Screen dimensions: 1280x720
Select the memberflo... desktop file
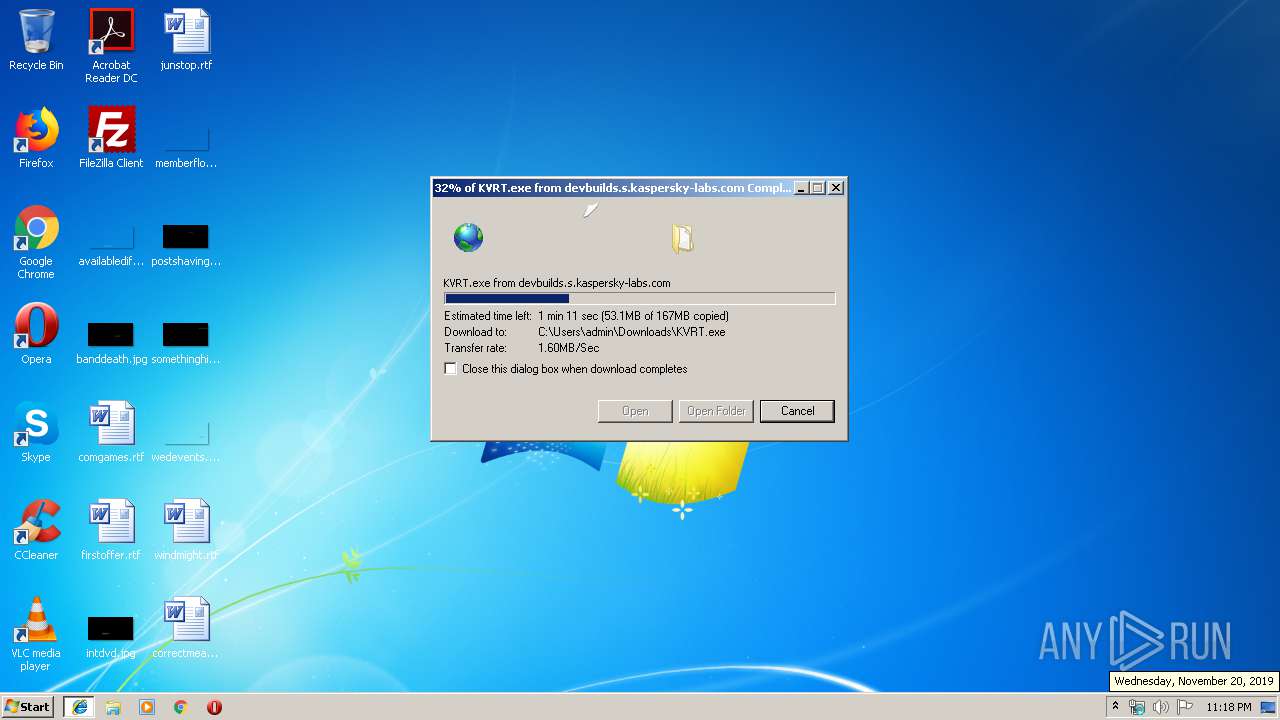coord(186,146)
